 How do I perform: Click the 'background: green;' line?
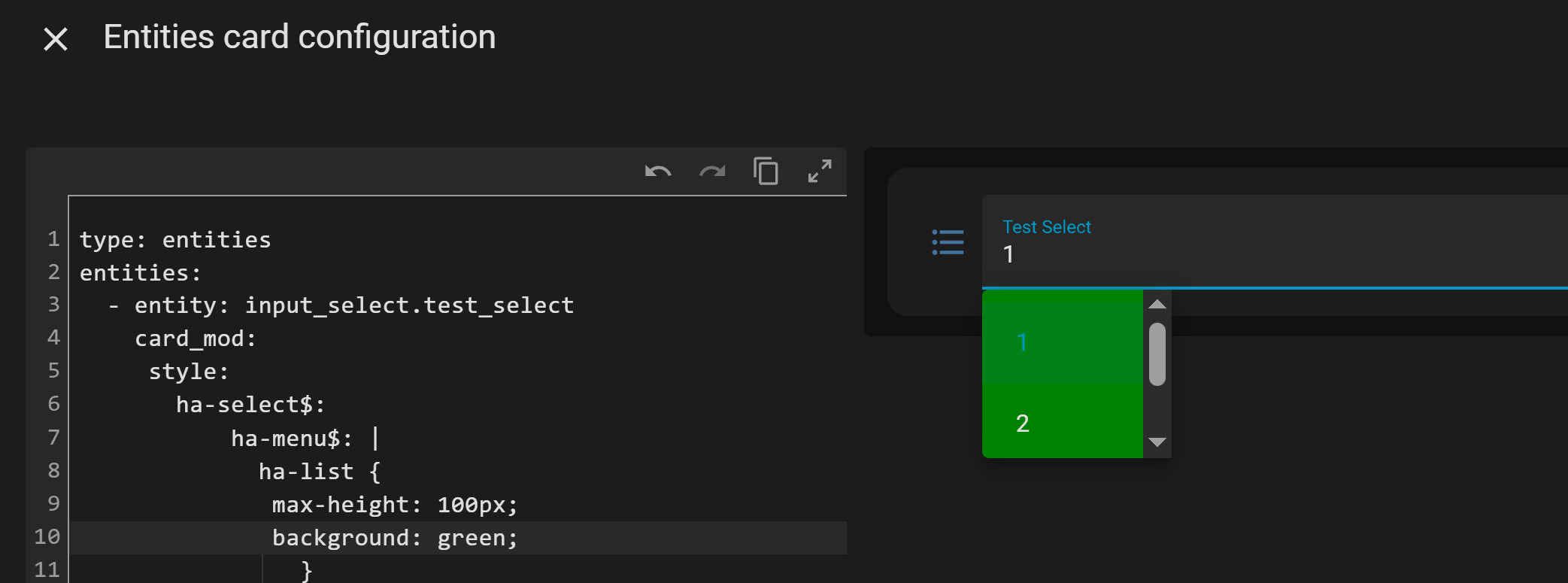pyautogui.click(x=395, y=538)
